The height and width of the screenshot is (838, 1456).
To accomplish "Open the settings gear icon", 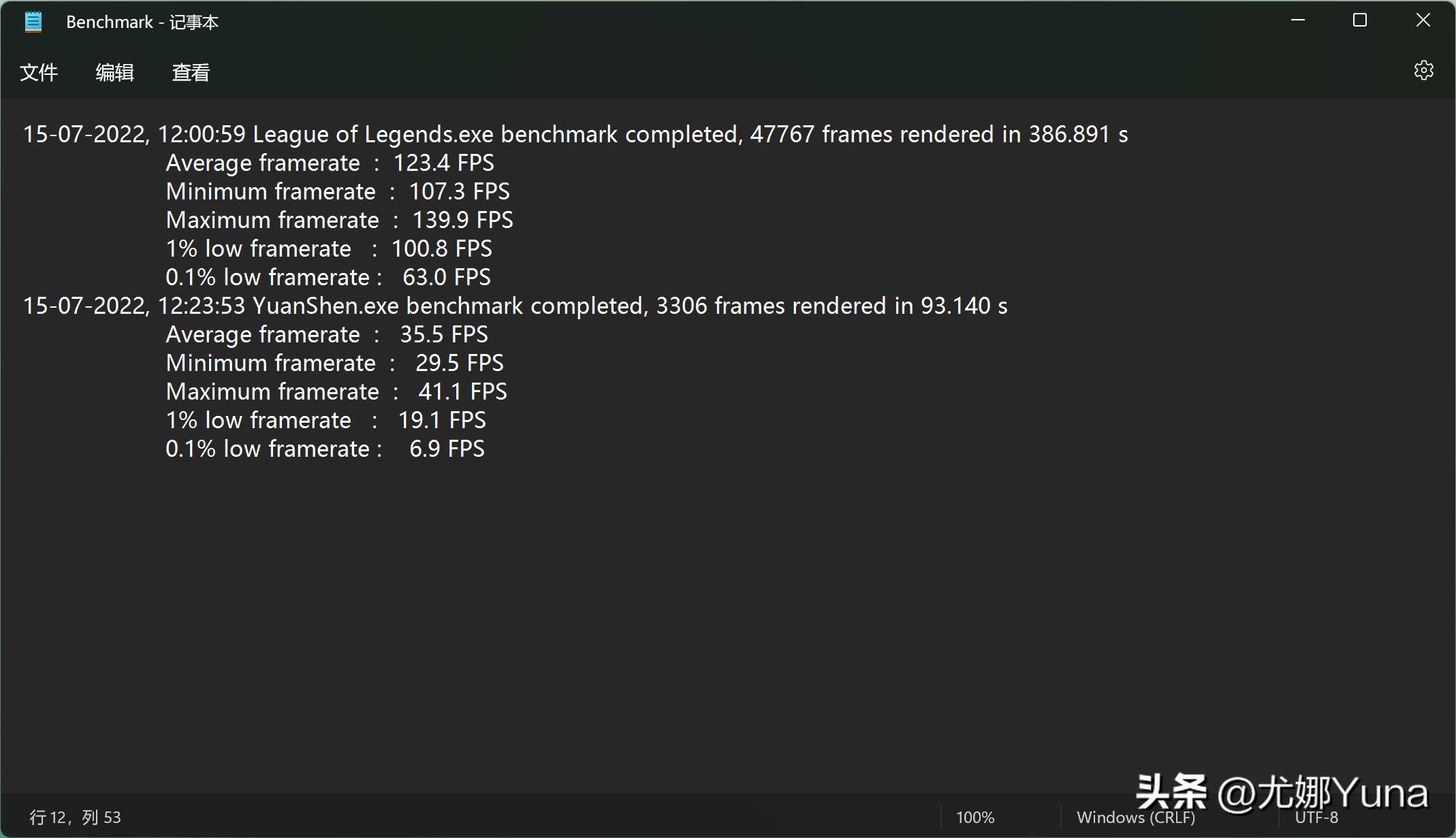I will coord(1423,71).
